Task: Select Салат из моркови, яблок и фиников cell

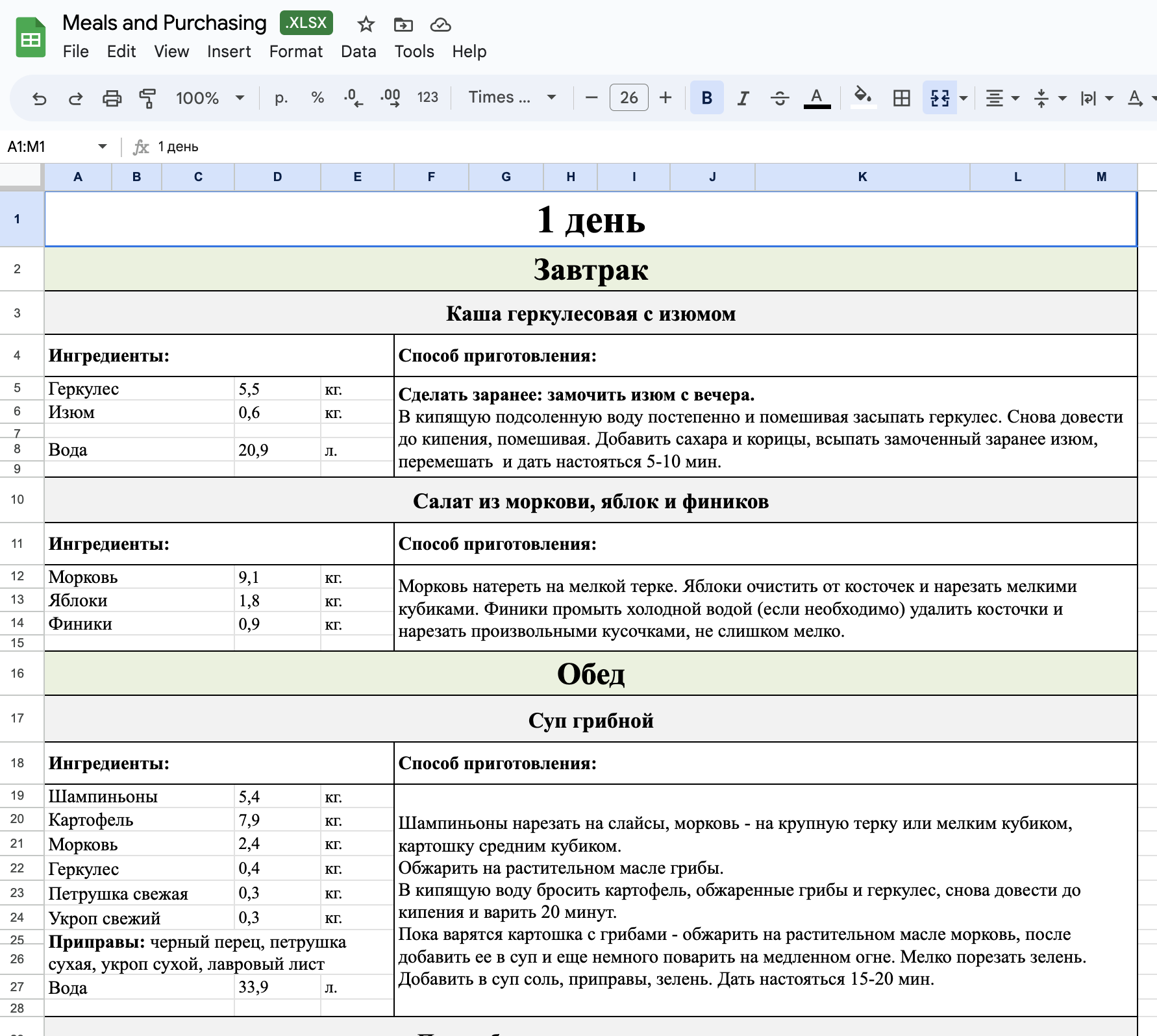Action: 591,501
